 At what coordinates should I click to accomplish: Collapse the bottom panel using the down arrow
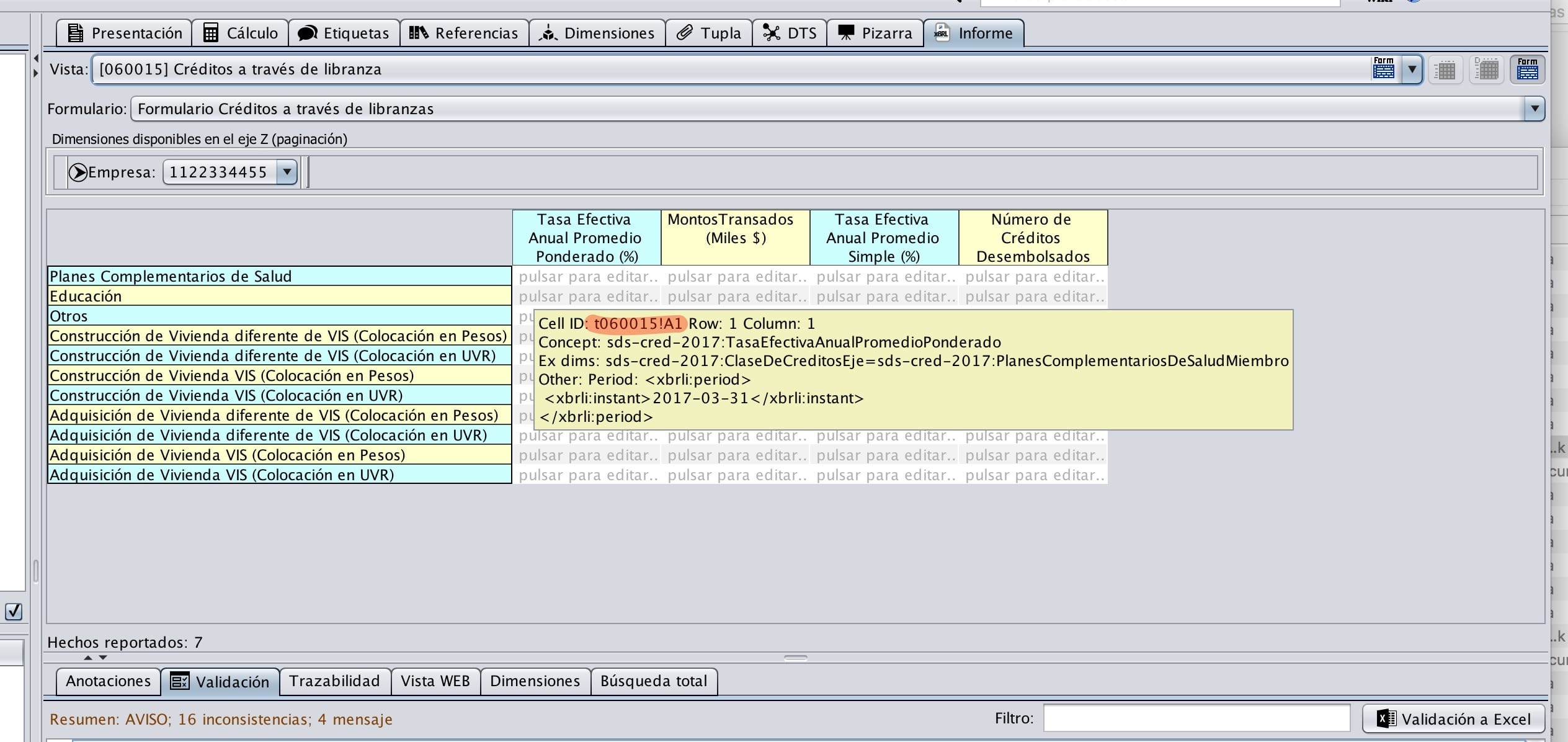[x=104, y=658]
